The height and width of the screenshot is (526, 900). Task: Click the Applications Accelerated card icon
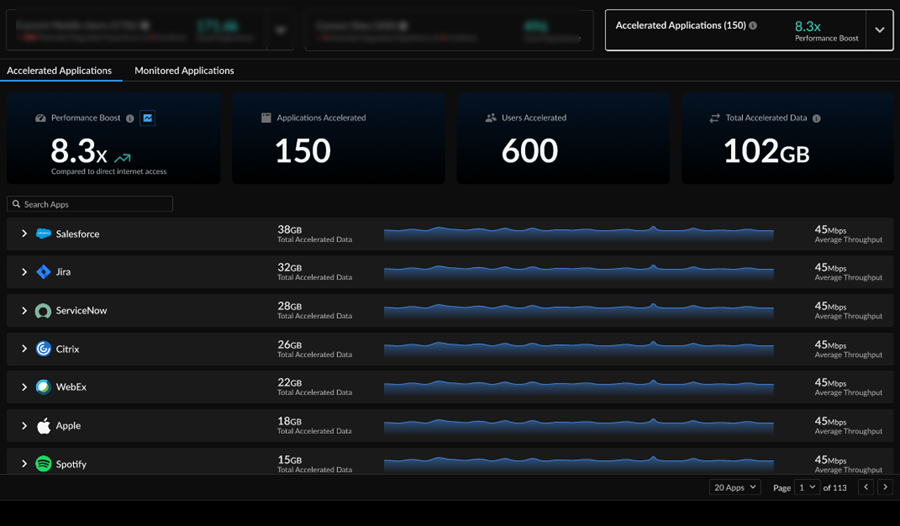click(x=266, y=118)
